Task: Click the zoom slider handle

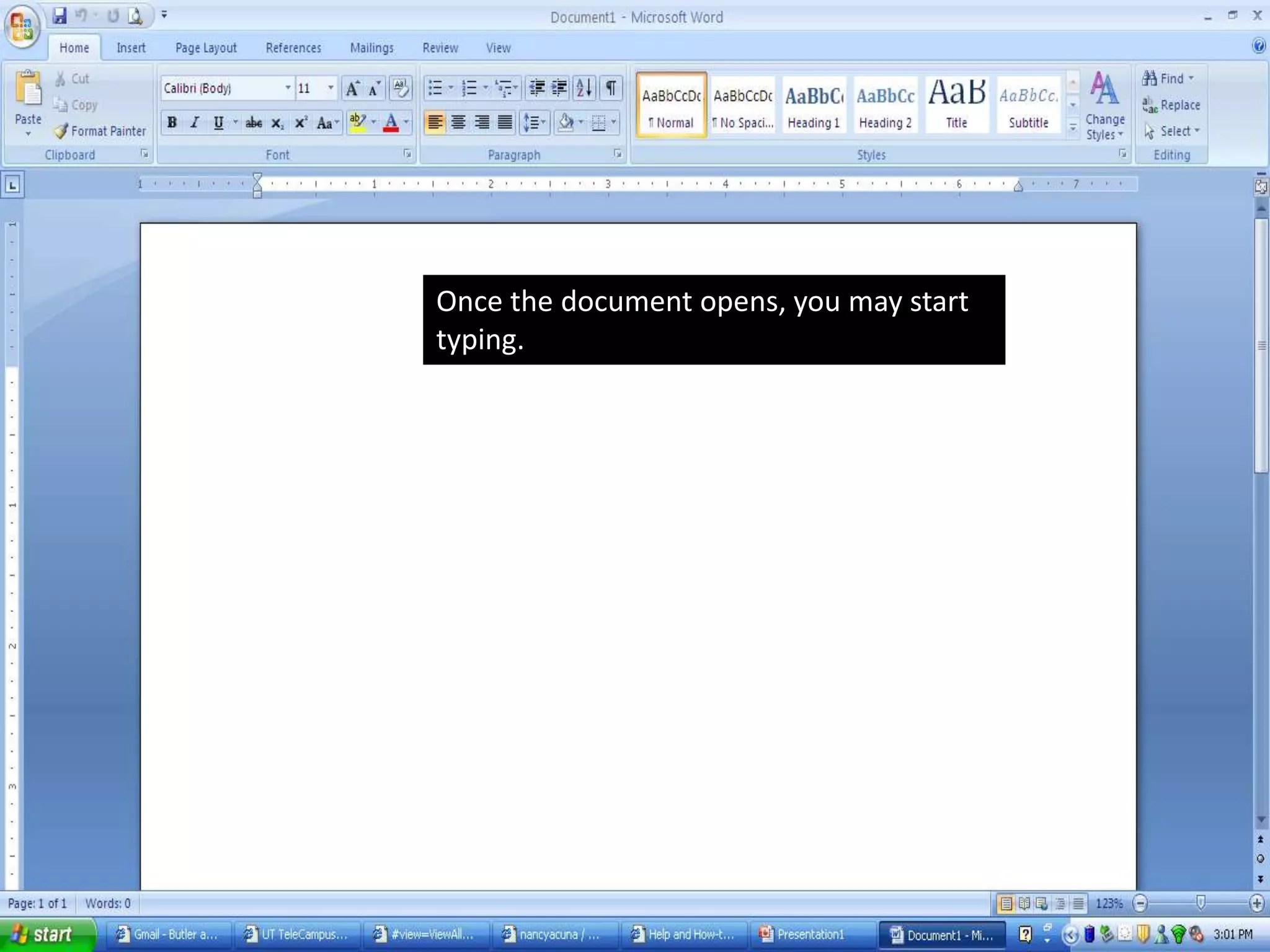Action: pos(1201,903)
